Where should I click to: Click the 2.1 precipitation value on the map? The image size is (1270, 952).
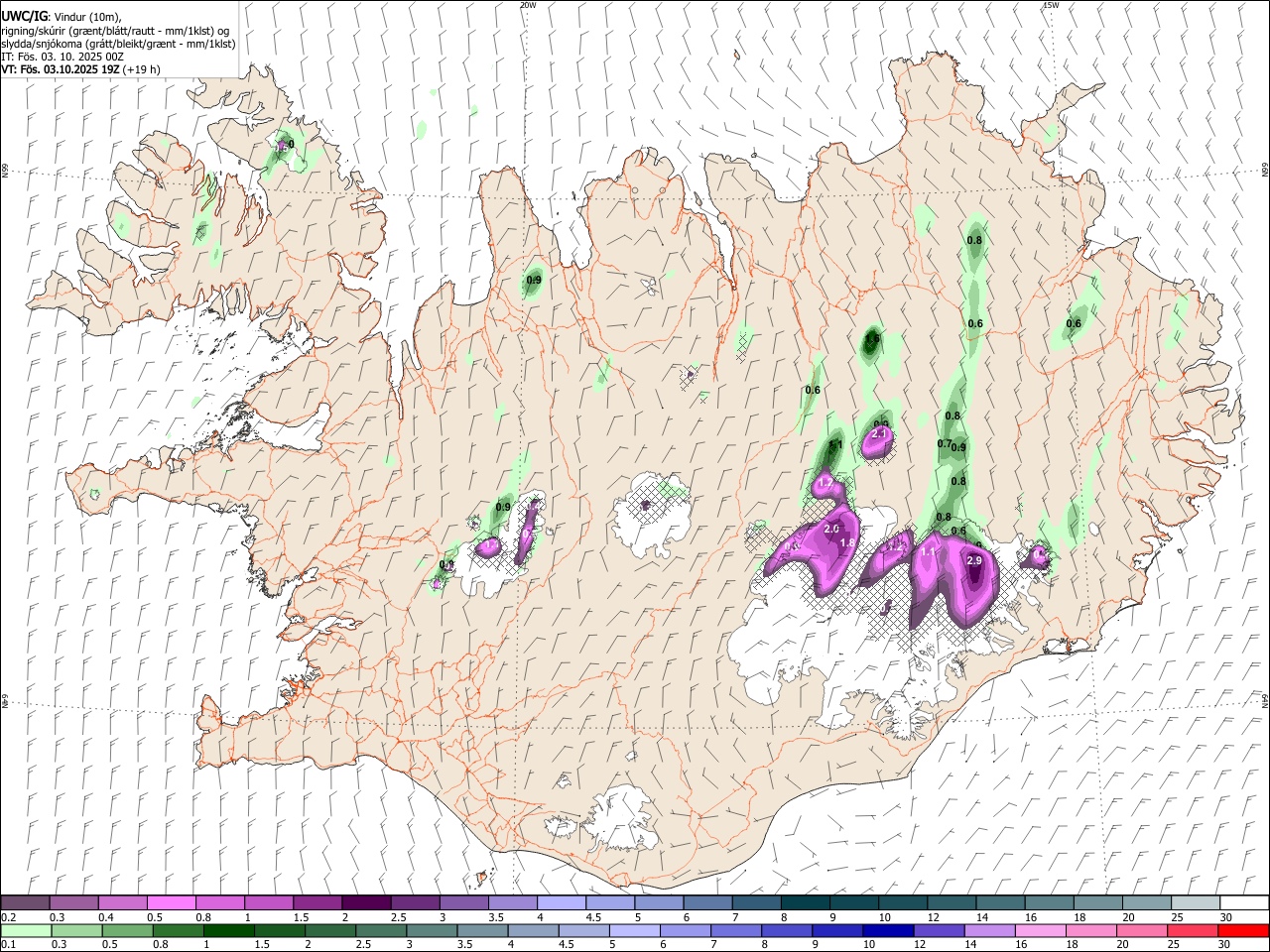pos(879,434)
